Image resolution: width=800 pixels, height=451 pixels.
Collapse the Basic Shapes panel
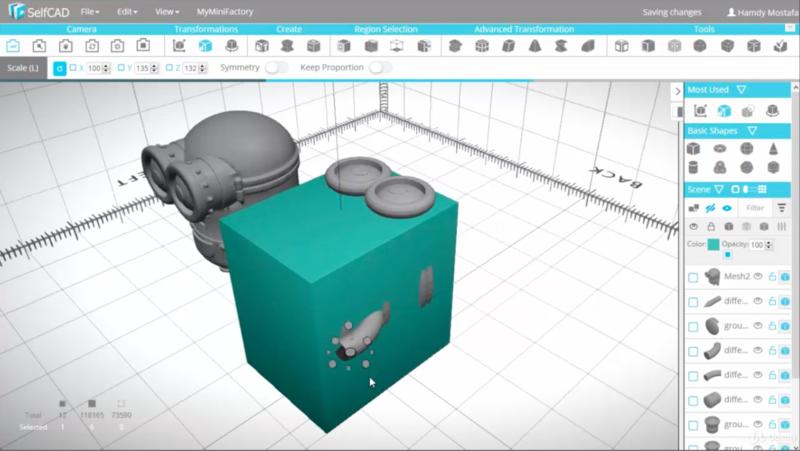click(x=752, y=130)
